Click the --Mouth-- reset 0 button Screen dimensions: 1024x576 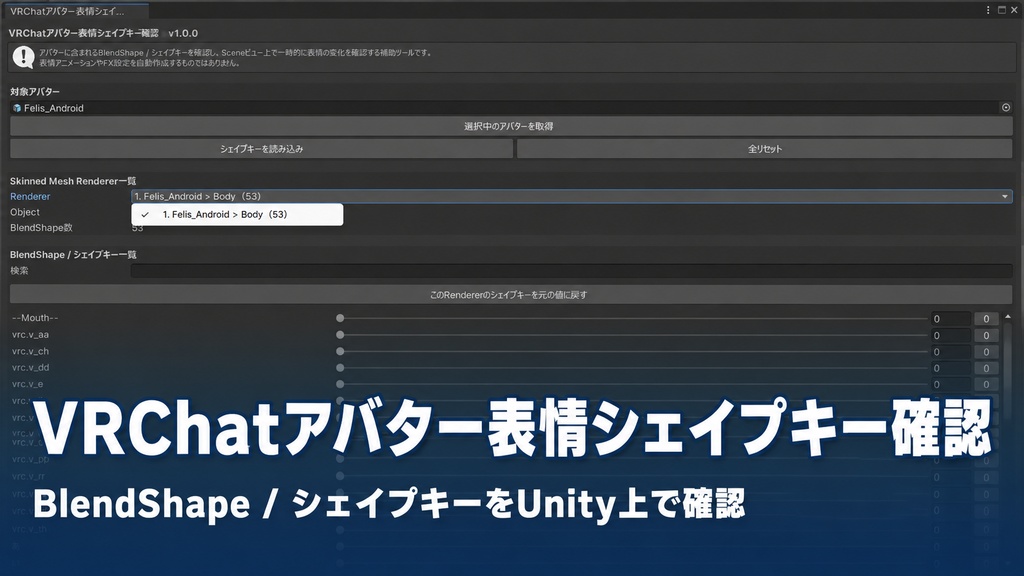click(x=986, y=319)
